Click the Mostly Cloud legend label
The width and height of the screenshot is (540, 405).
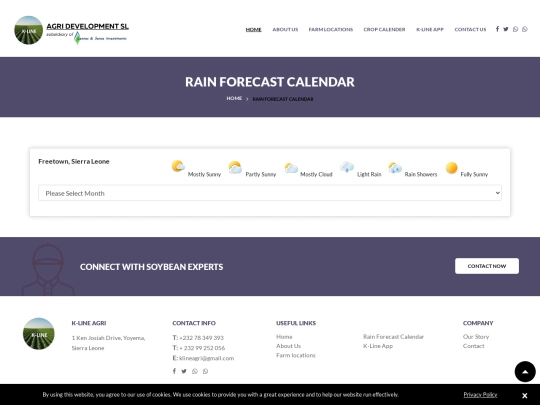pos(316,174)
